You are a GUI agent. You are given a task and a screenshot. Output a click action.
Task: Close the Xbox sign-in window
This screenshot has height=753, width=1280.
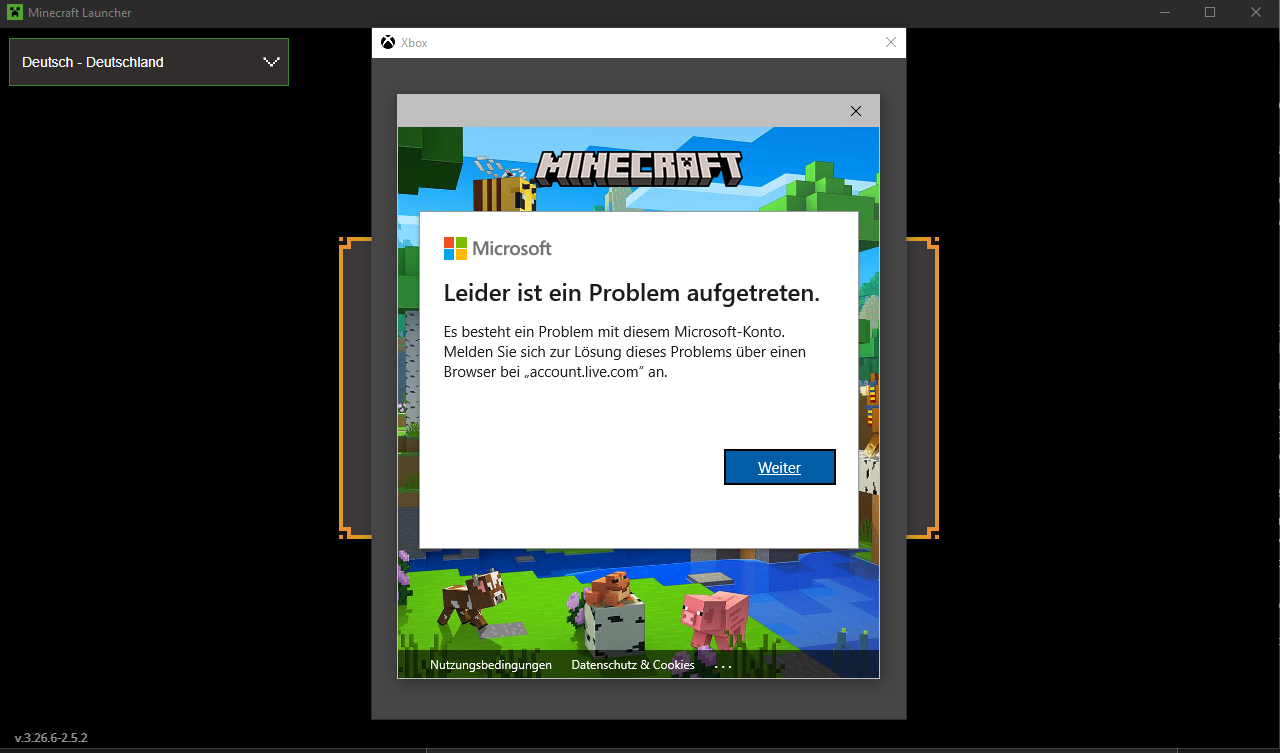coord(890,42)
